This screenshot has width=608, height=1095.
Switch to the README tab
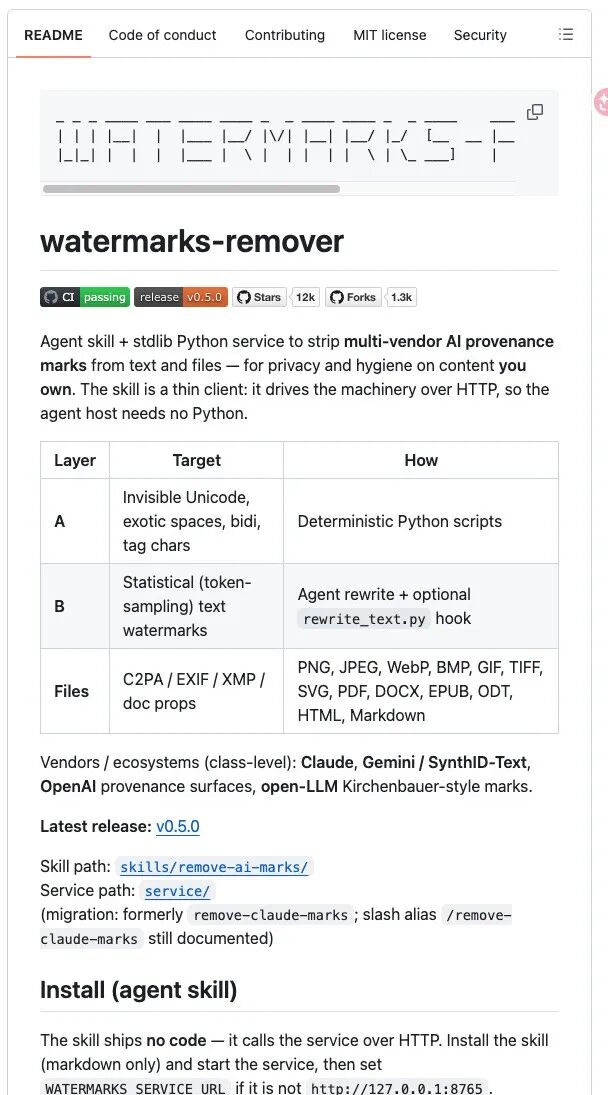coord(53,35)
